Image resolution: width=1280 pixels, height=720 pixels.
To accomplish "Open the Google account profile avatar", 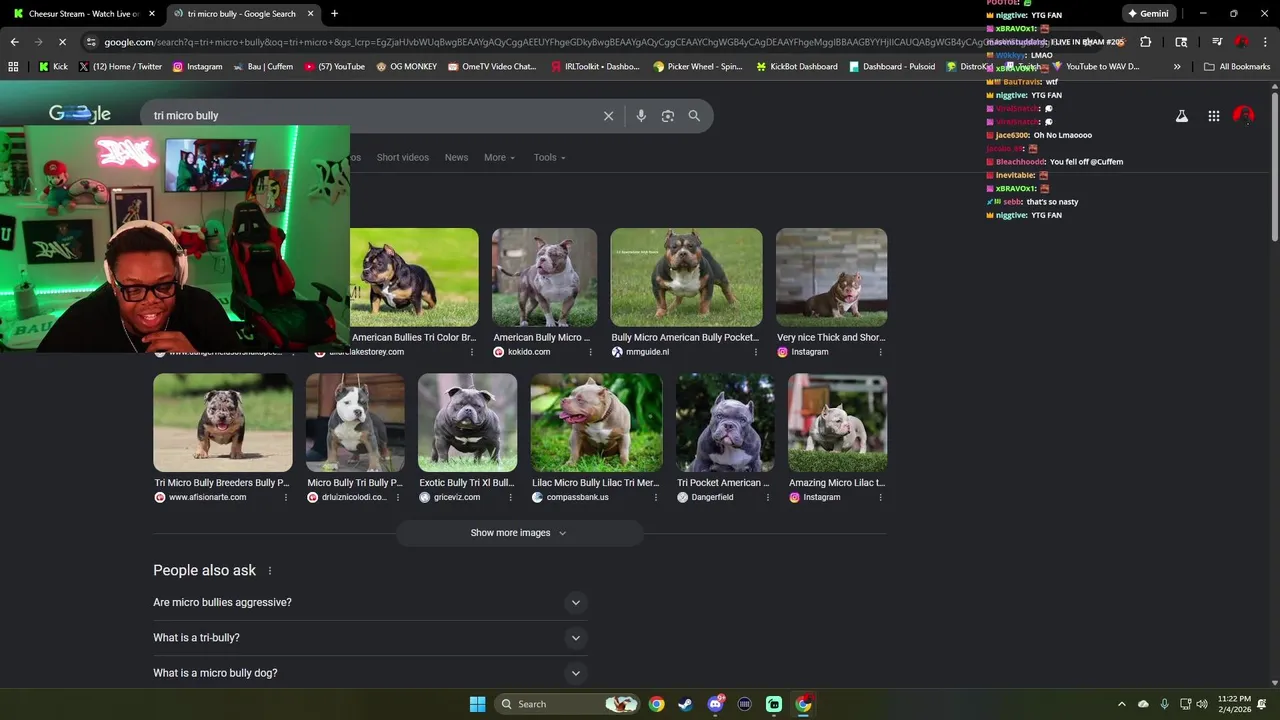I will pyautogui.click(x=1243, y=116).
